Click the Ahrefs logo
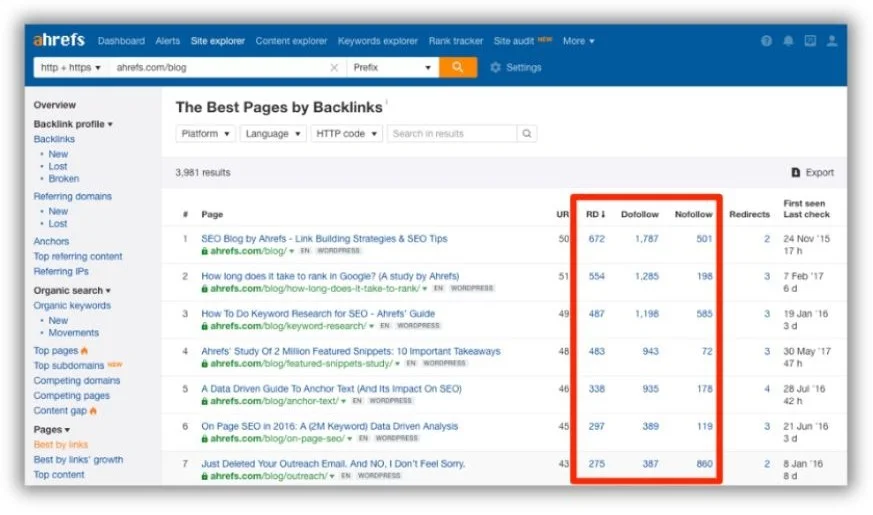 click(x=58, y=40)
